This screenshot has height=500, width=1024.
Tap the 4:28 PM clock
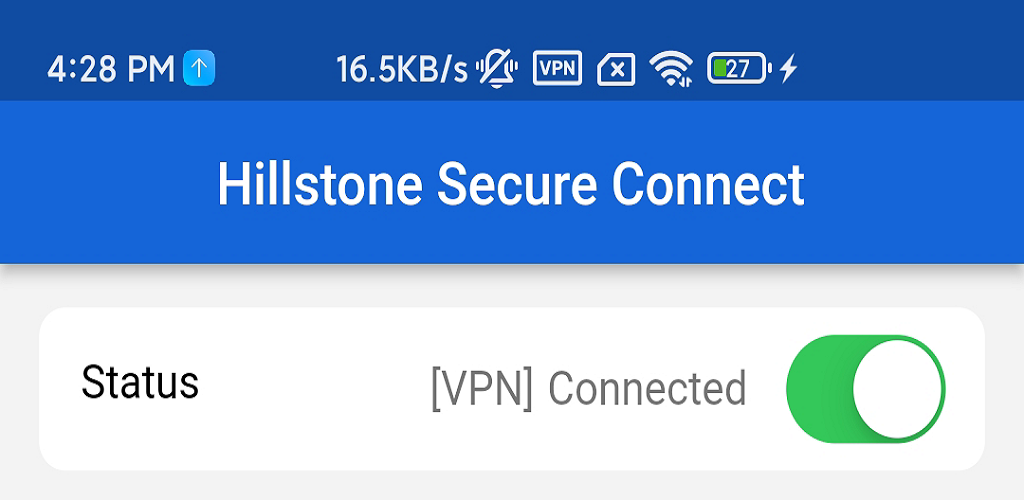(111, 69)
